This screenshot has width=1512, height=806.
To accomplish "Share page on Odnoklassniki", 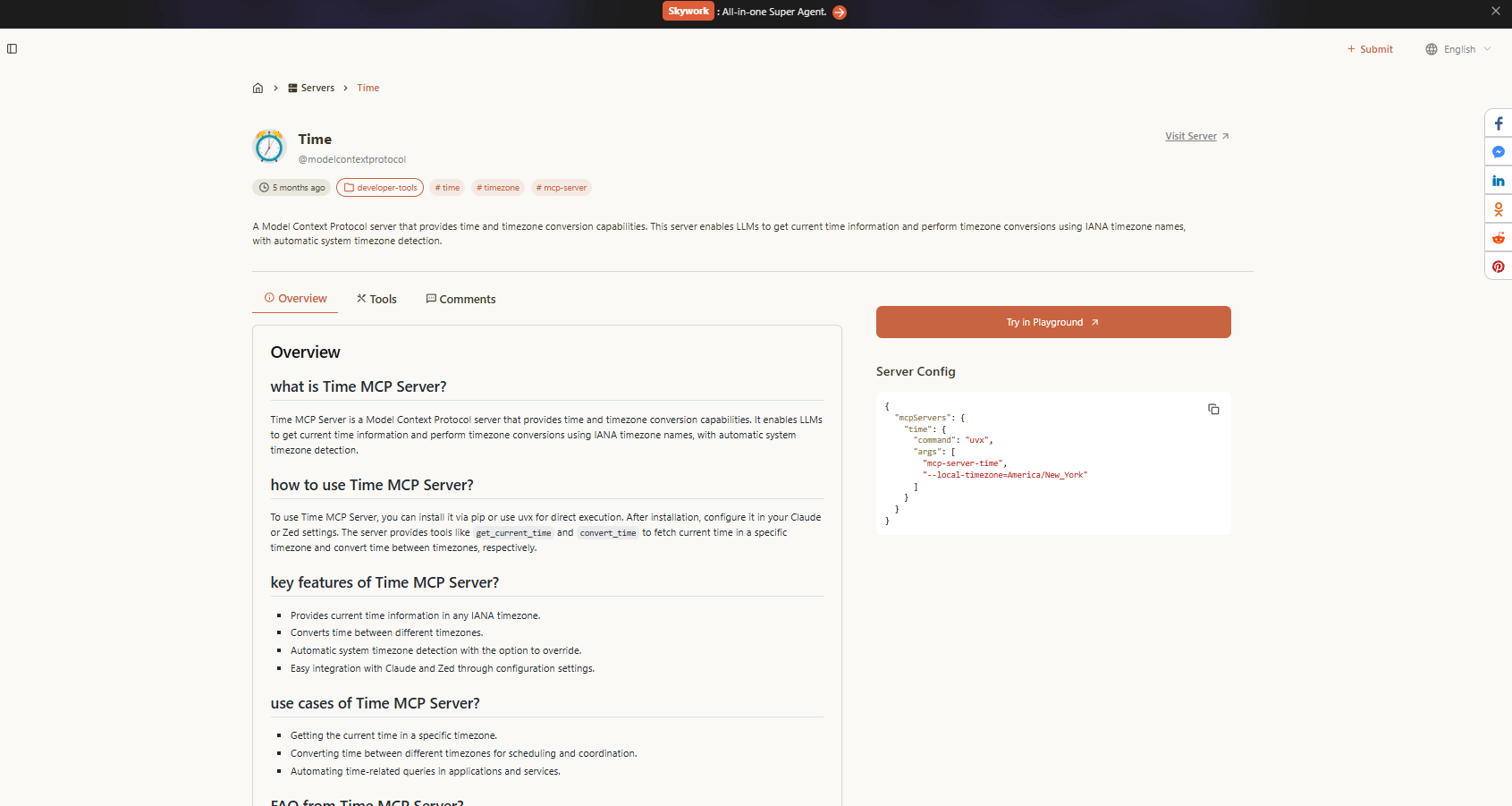I will [x=1499, y=209].
